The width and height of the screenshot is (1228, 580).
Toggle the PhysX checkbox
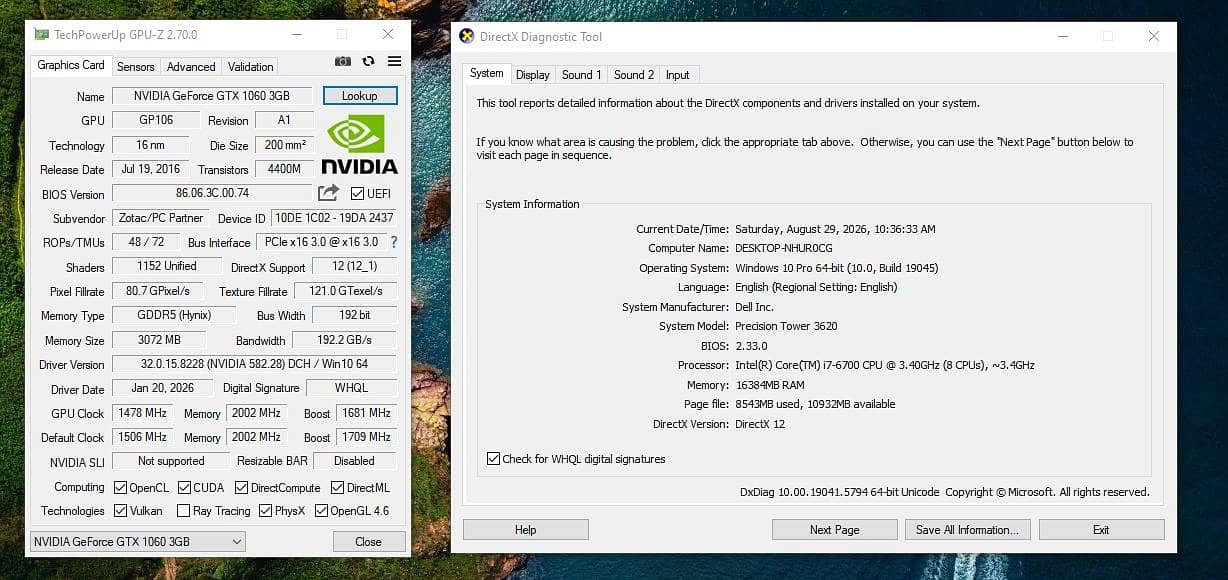click(265, 511)
